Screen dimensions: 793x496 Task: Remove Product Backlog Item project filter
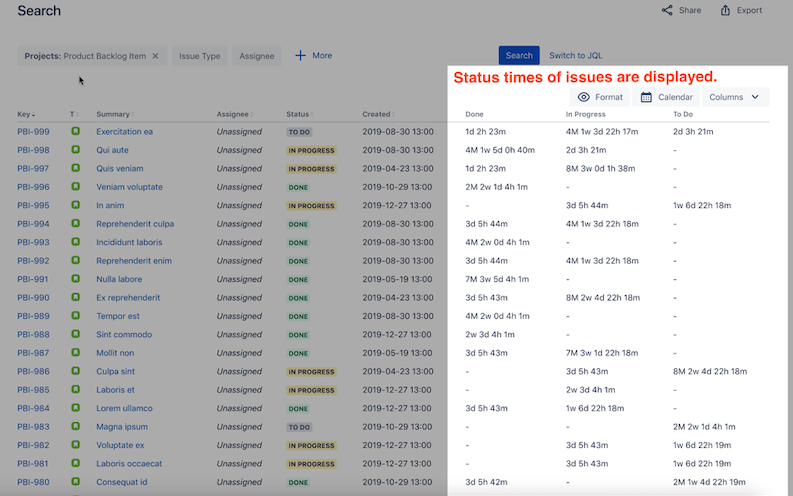(155, 56)
